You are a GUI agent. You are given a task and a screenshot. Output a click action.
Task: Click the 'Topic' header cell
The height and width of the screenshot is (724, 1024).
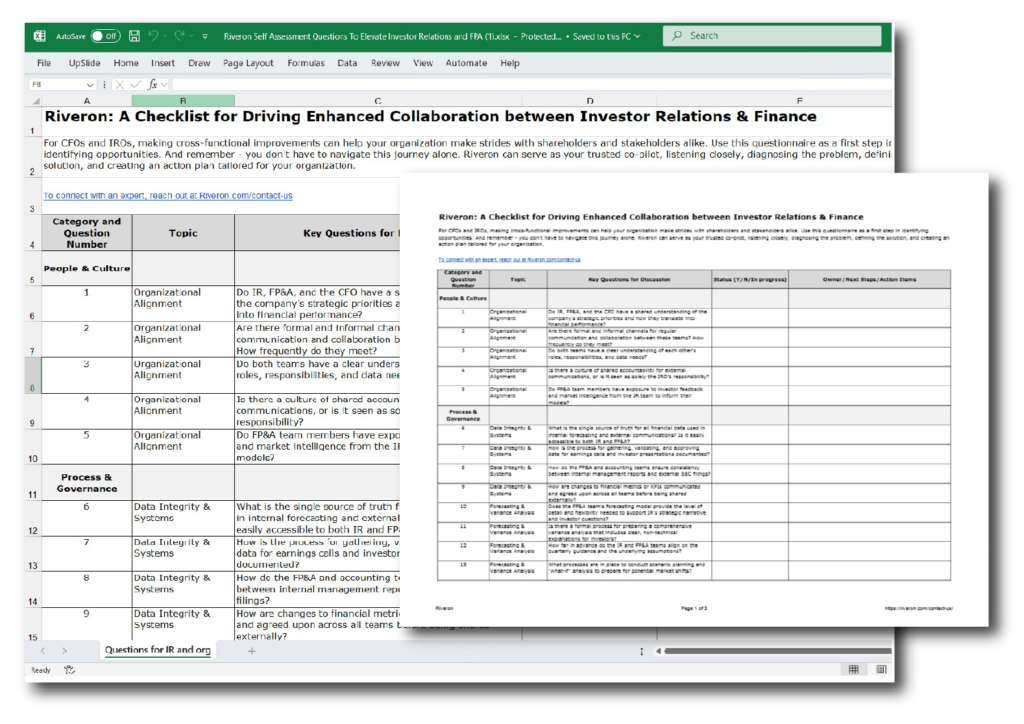[183, 232]
